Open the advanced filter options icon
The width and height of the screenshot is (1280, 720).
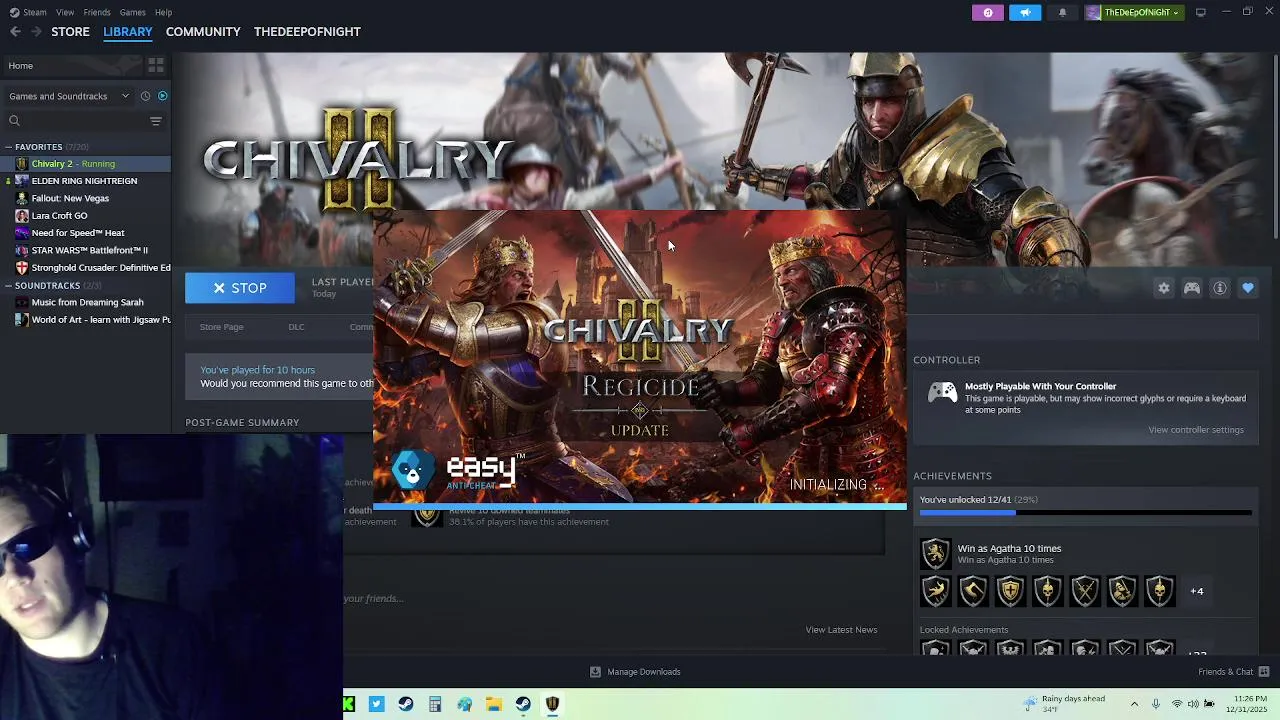point(155,121)
